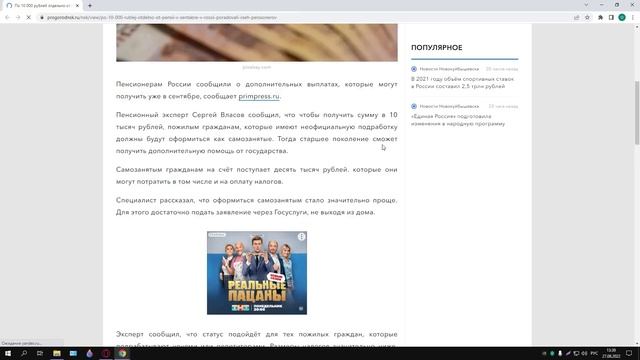Select the address bar URL

[x=162, y=18]
